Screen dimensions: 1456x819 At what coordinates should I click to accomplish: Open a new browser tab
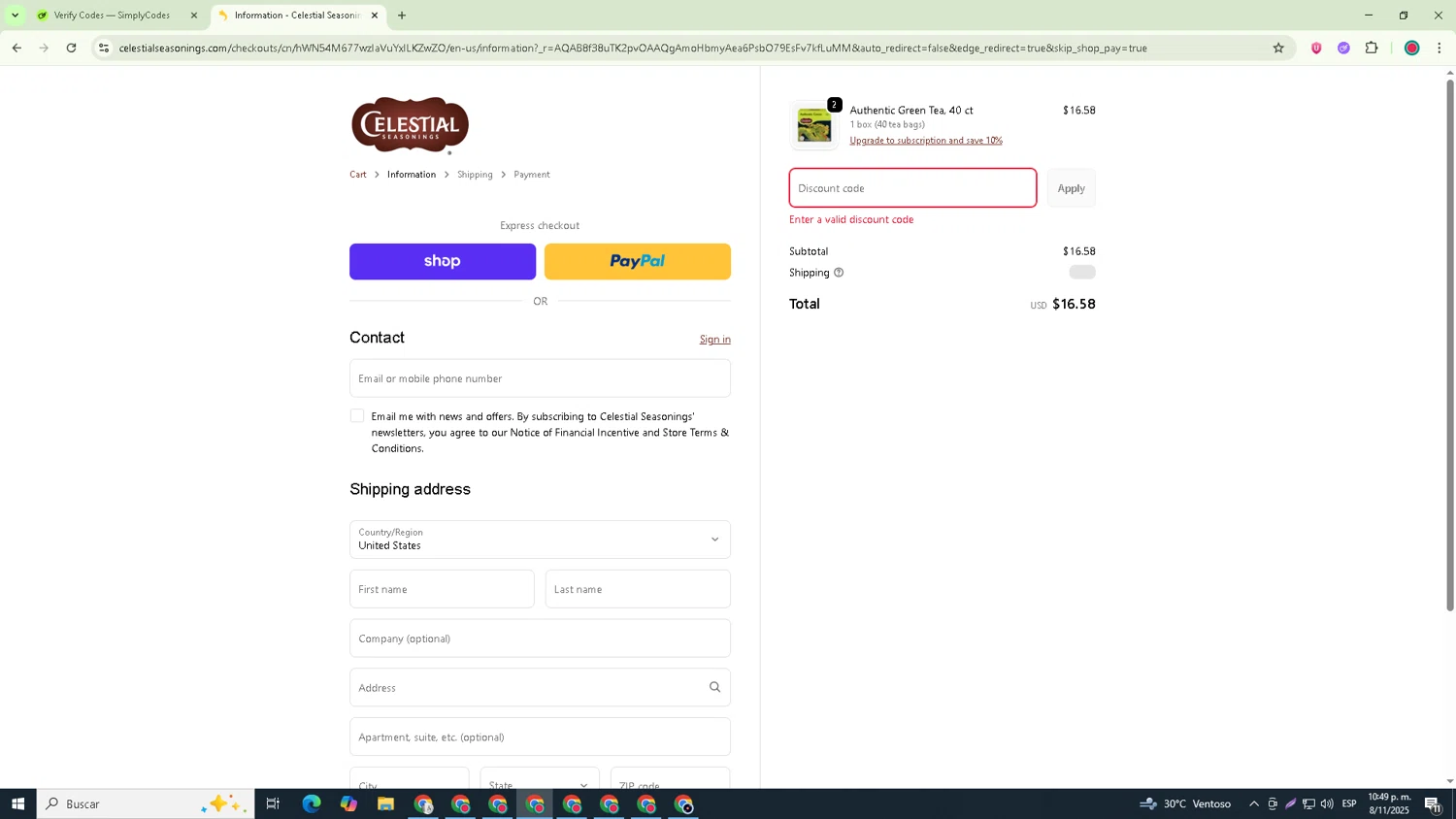(402, 16)
